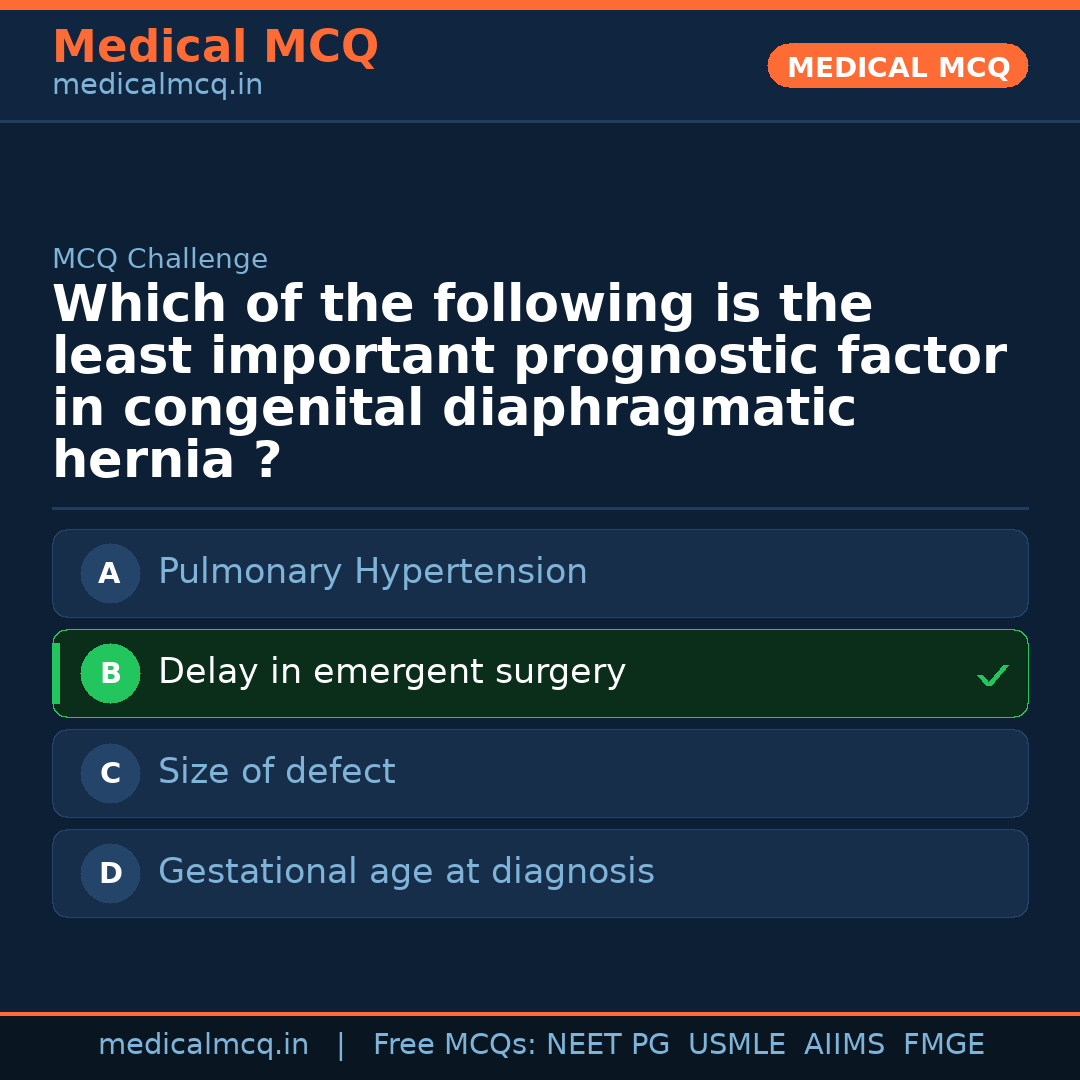Click the letter C circle icon

(110, 773)
